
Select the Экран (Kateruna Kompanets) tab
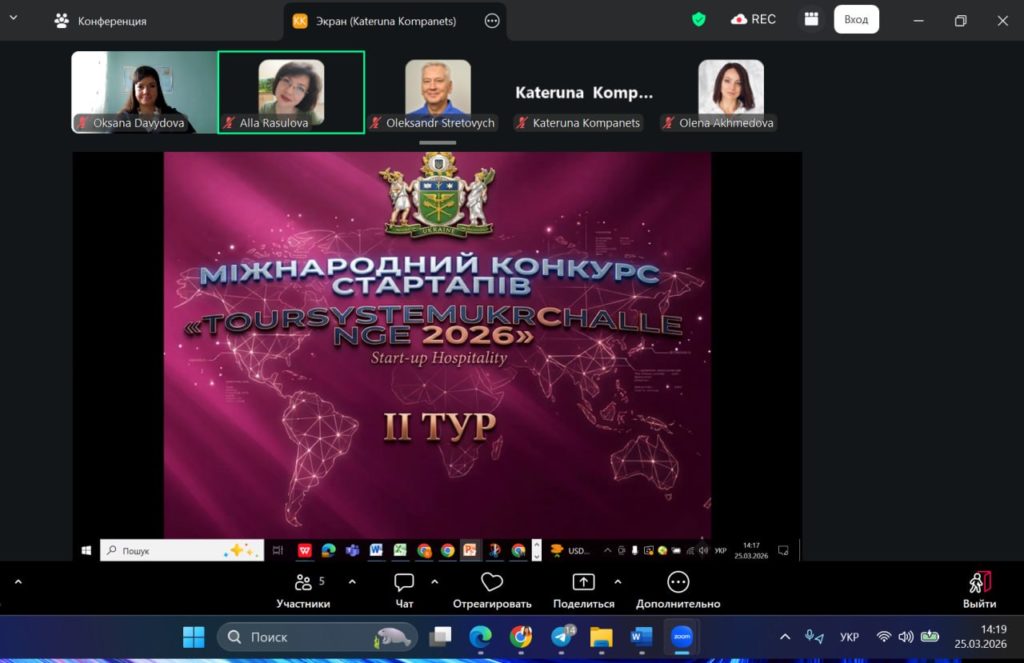[385, 21]
